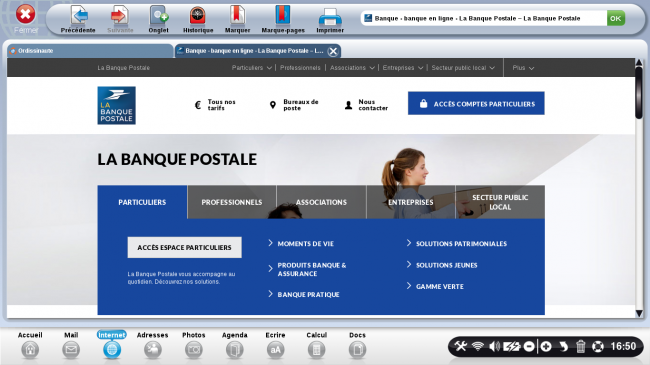The height and width of the screenshot is (365, 650).
Task: Close the browser with the Fermer button
Action: [x=26, y=19]
